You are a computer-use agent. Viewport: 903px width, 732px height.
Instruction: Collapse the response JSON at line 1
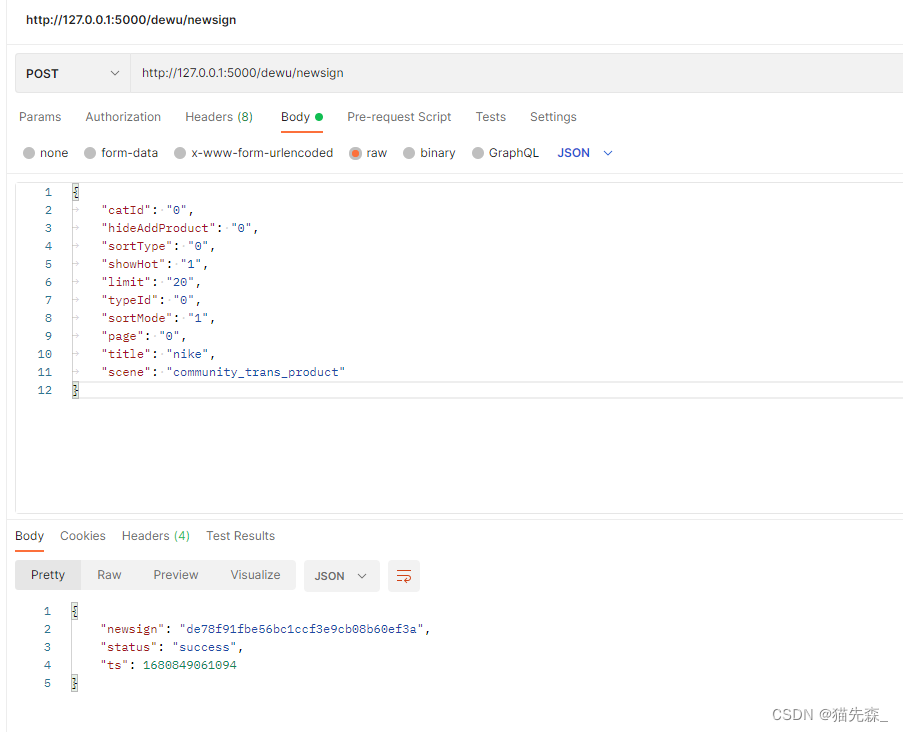click(74, 610)
